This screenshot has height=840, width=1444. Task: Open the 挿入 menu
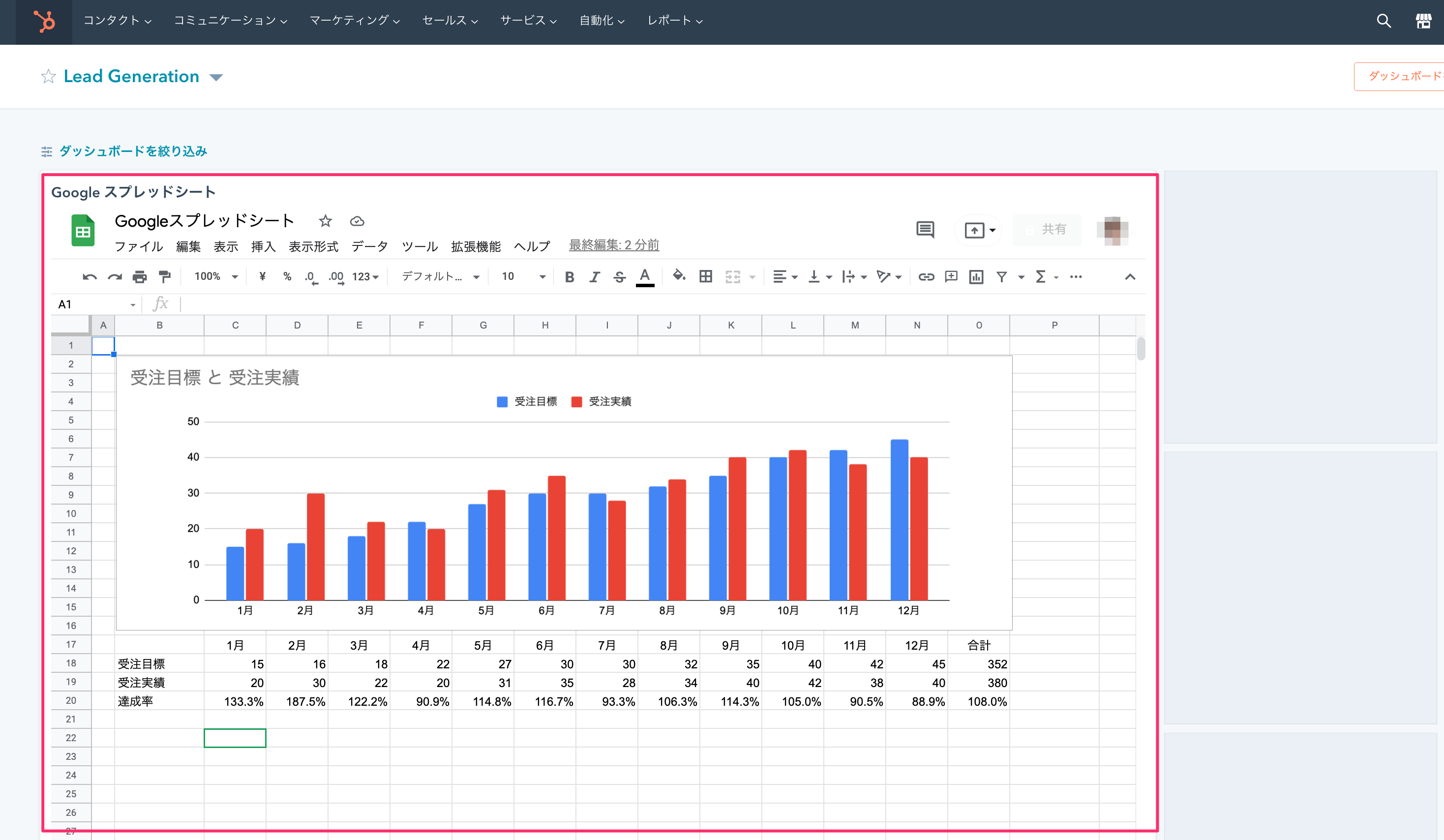263,246
